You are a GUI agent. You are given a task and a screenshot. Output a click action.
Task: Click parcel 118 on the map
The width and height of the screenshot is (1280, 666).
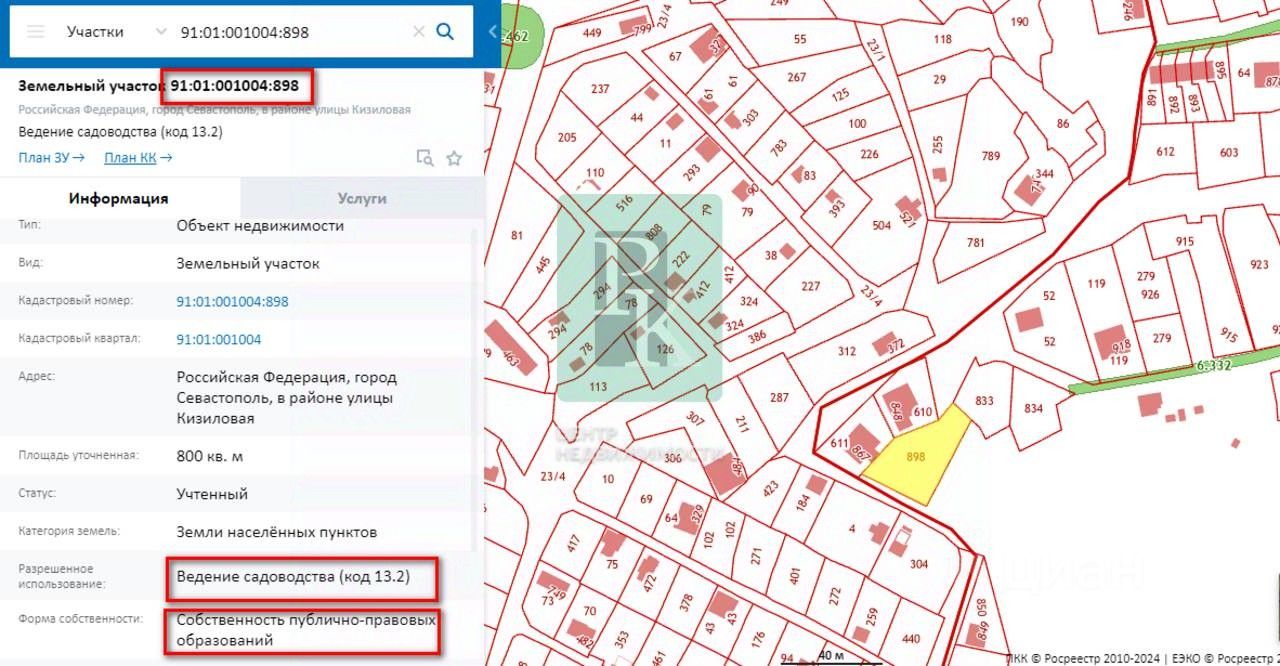pos(942,40)
